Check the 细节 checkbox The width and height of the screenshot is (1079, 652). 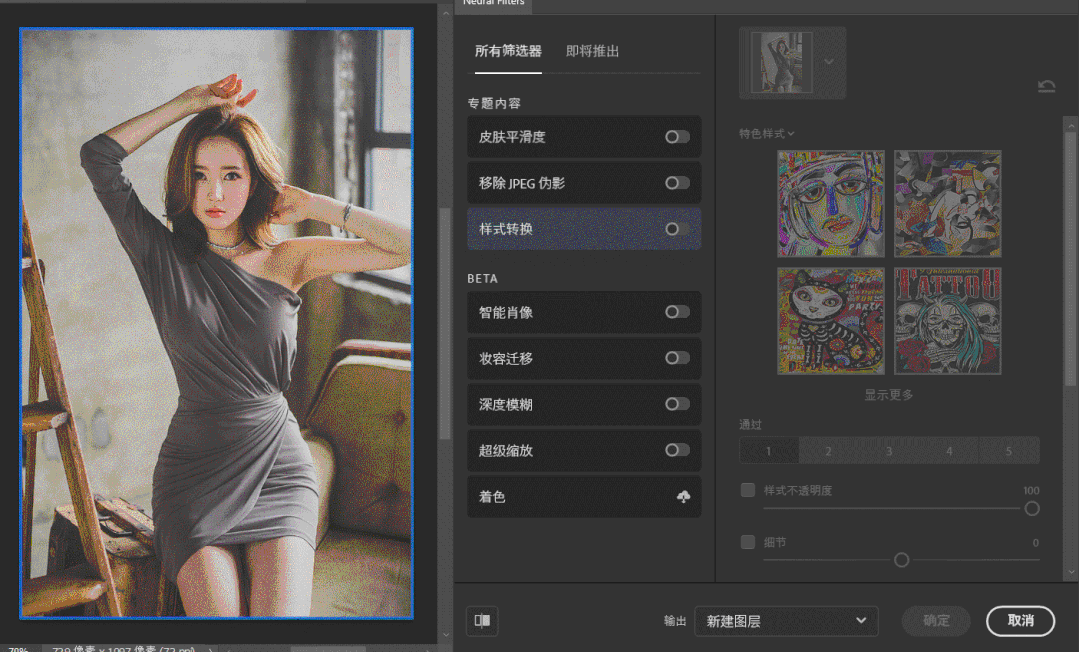[747, 542]
